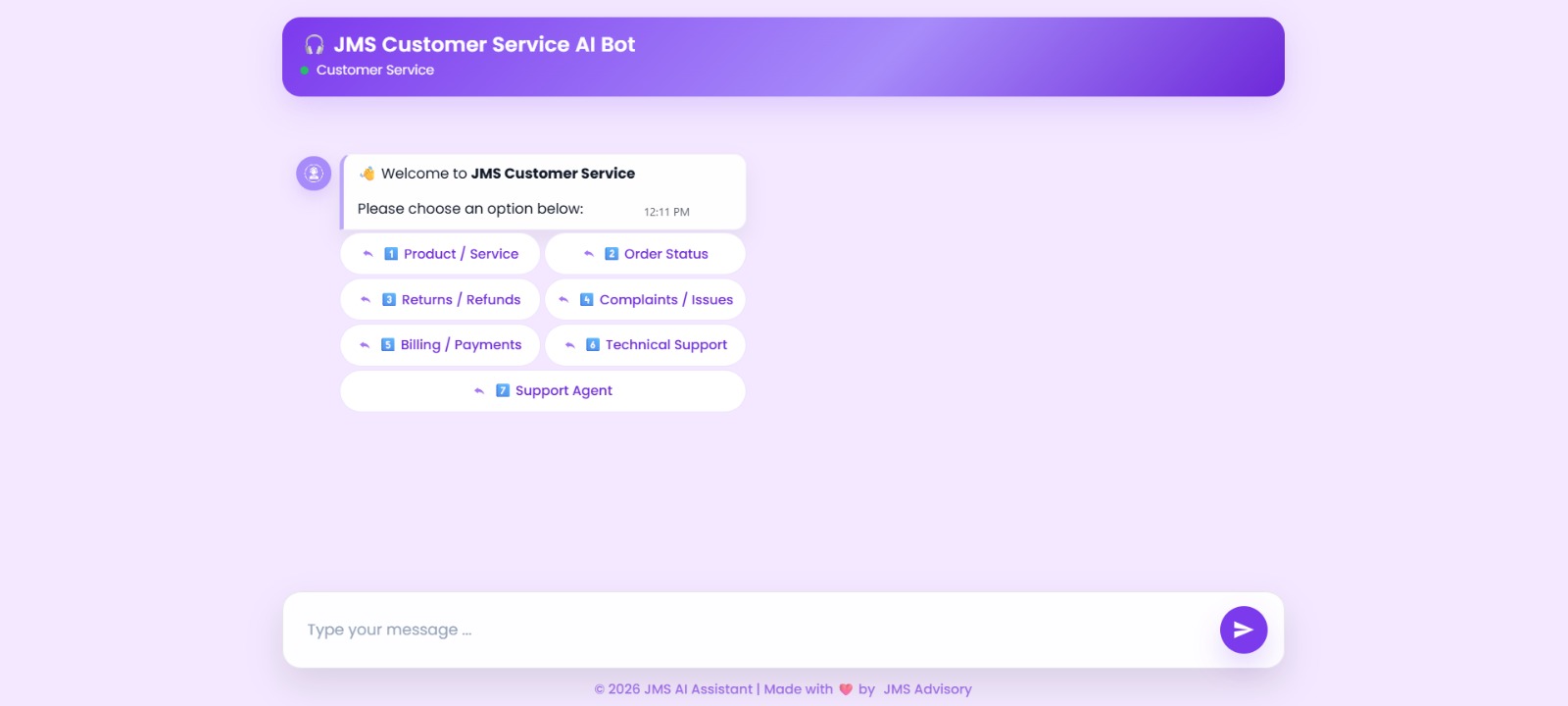Click the 'Please choose an option below' text
Screen dimensions: 1568x706
click(470, 209)
